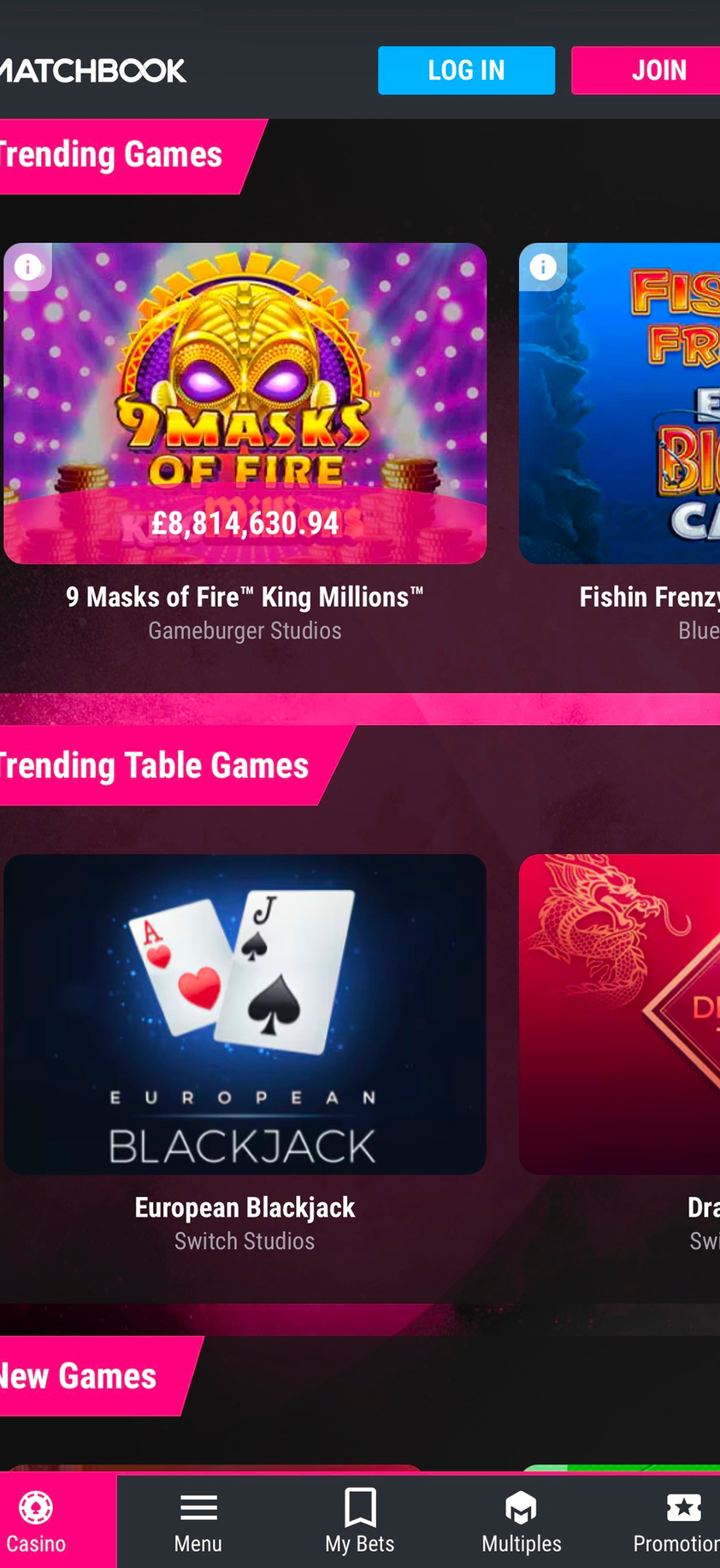Click the £8,814,630.94 jackpot banner

tap(245, 523)
